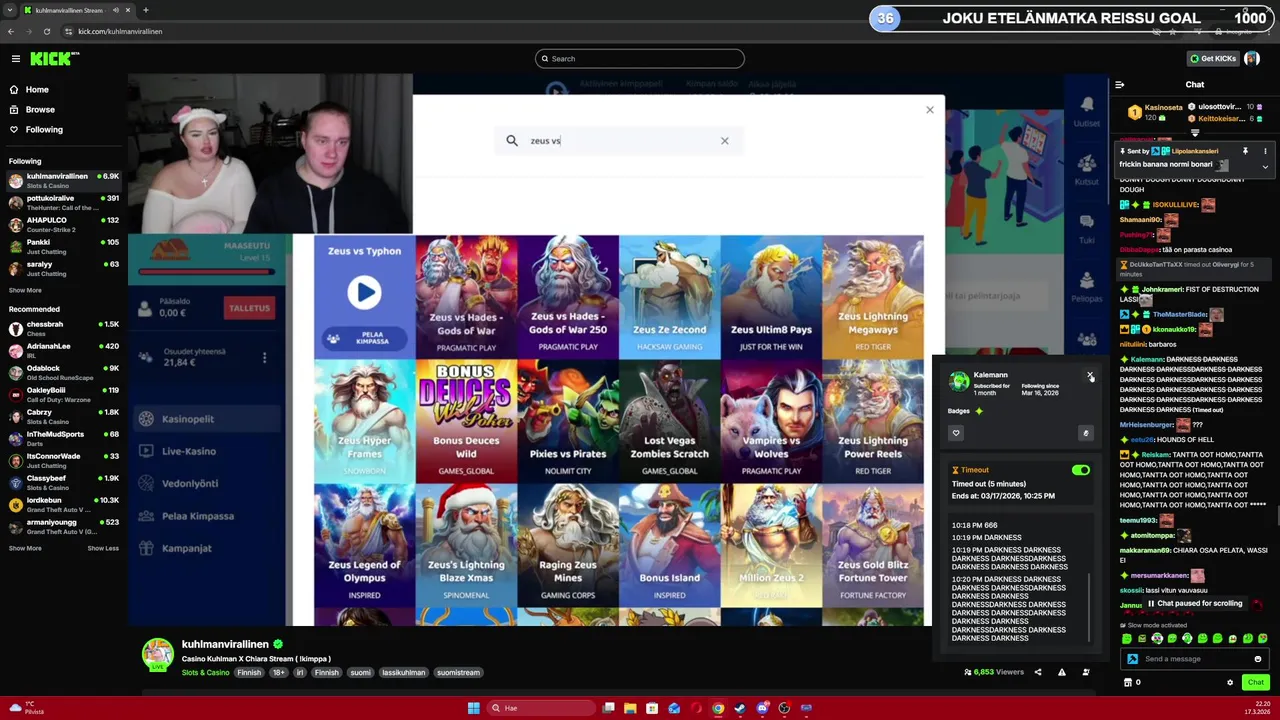This screenshot has height=720, width=1280.
Task: Open Browse in the sidebar
Action: point(32,109)
